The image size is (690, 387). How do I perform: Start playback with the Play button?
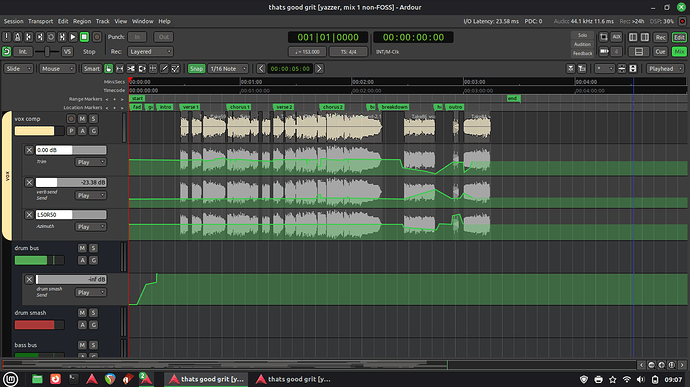pyautogui.click(x=73, y=37)
